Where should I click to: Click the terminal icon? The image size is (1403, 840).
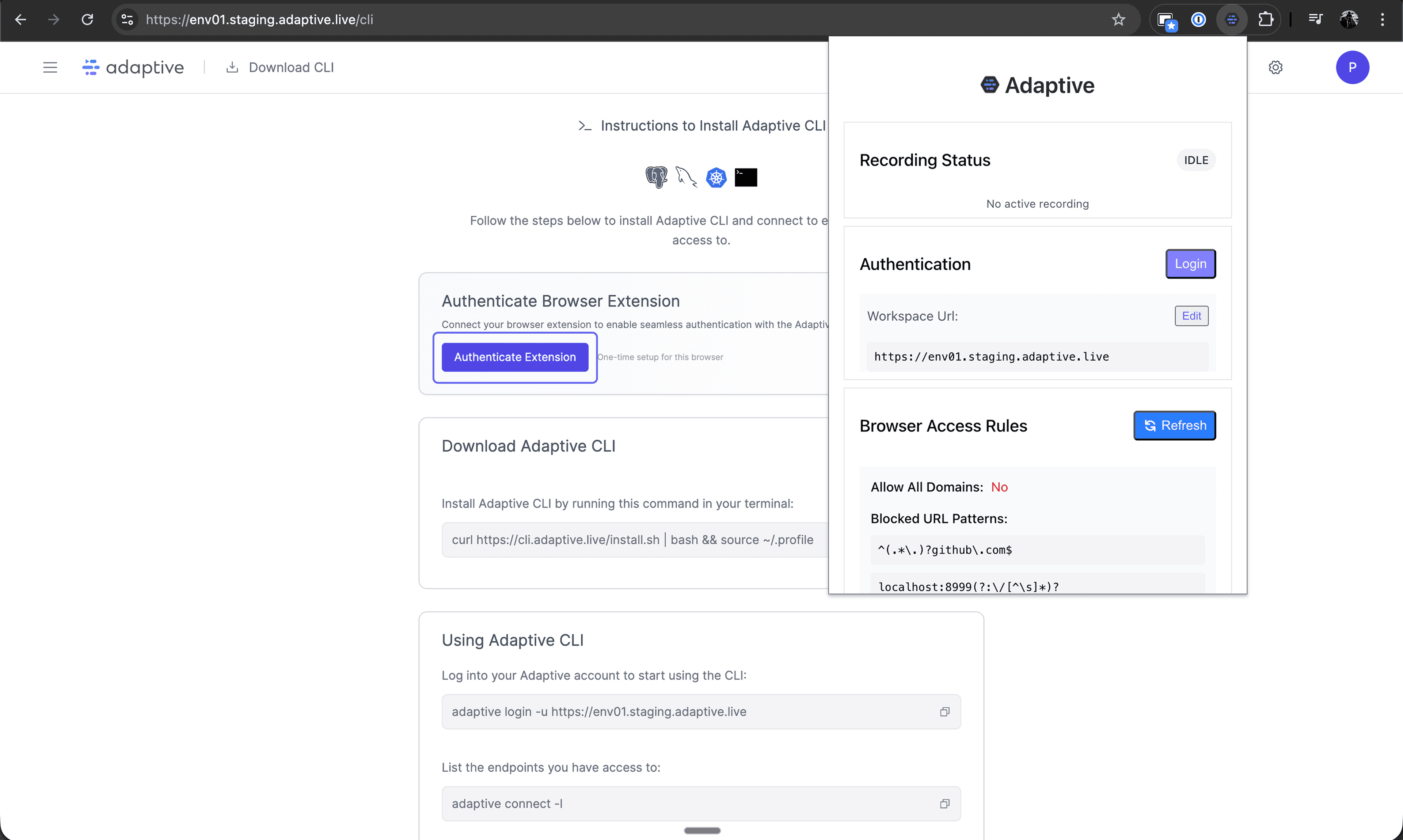[745, 177]
